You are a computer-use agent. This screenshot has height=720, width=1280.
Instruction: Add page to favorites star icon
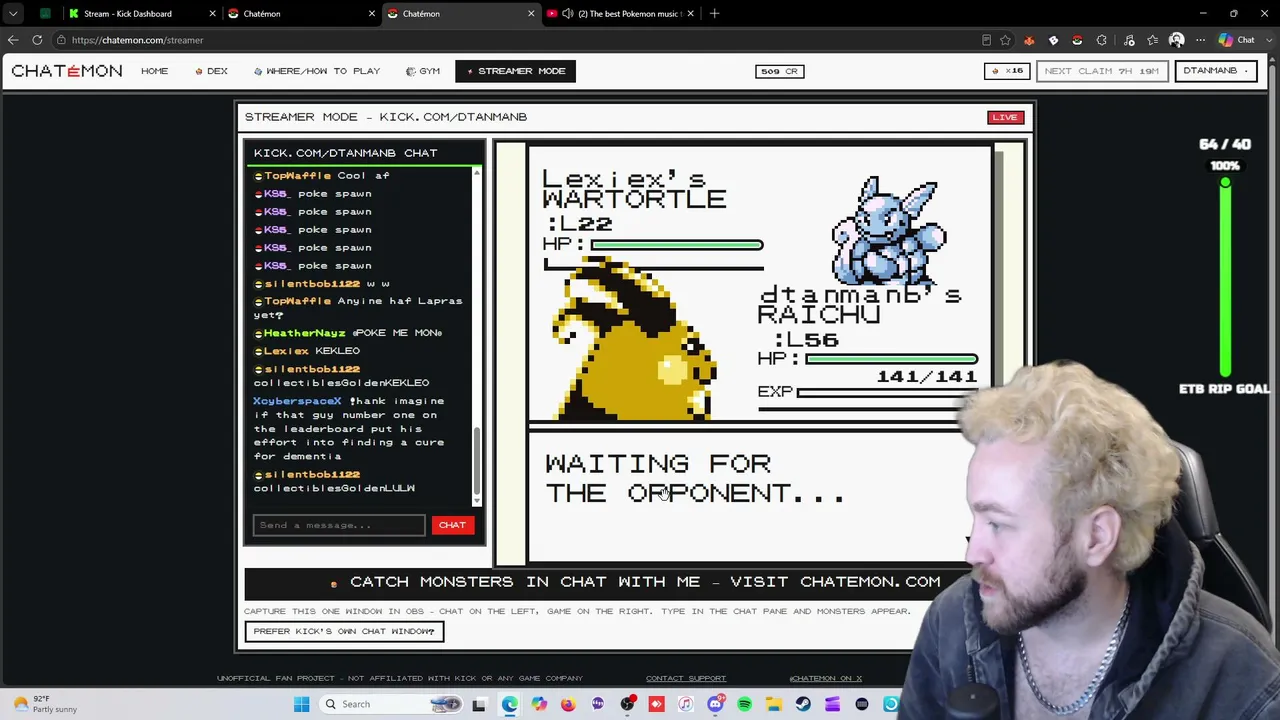(1005, 40)
